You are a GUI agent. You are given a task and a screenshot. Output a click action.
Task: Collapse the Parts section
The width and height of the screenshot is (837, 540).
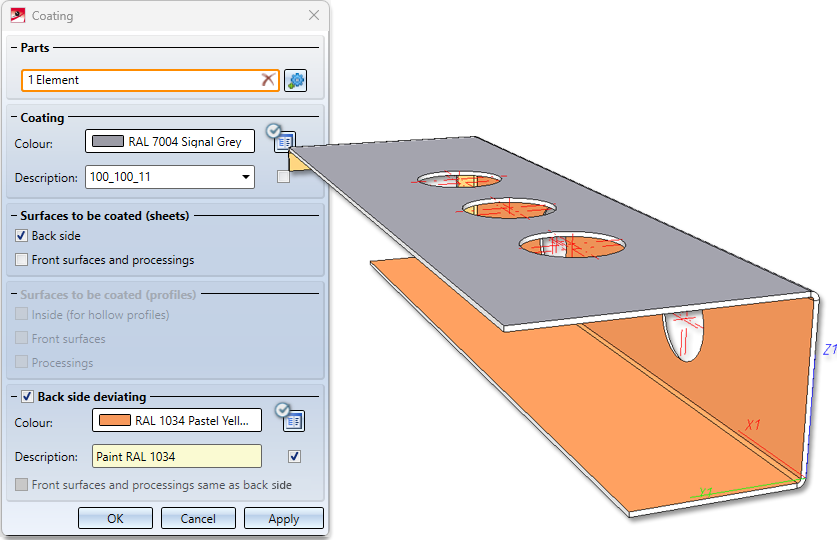(14, 47)
